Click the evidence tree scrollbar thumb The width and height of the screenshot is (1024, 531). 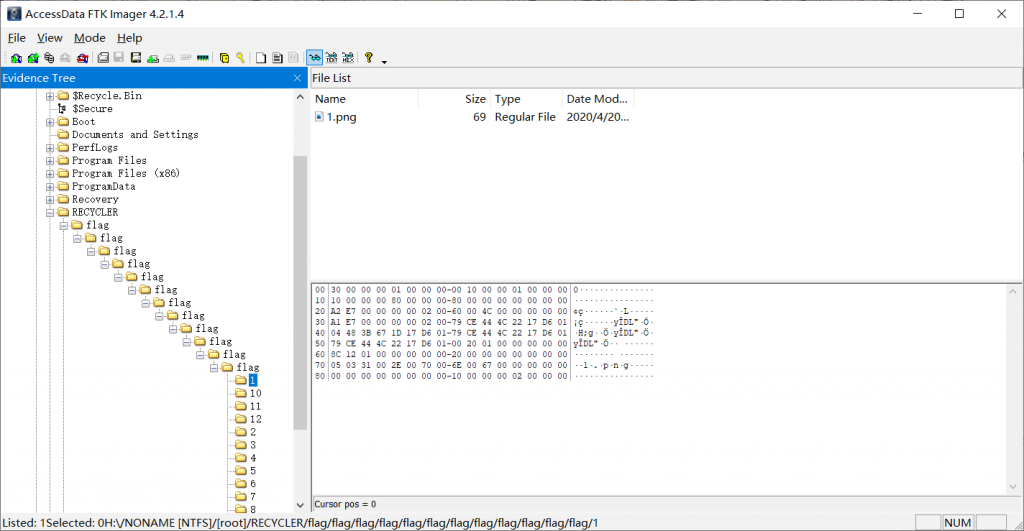click(300, 293)
